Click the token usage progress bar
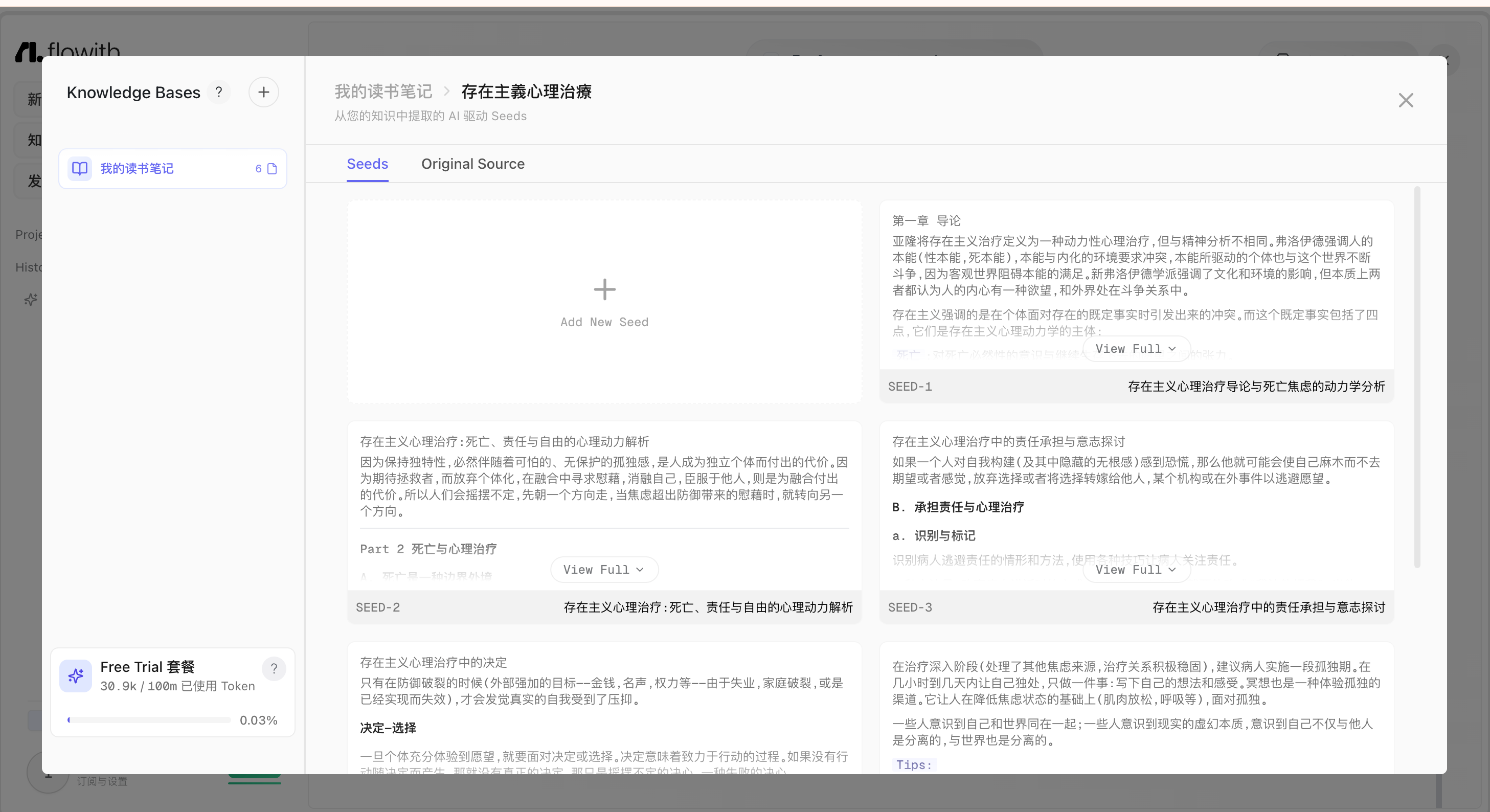The height and width of the screenshot is (812, 1490). click(x=149, y=720)
